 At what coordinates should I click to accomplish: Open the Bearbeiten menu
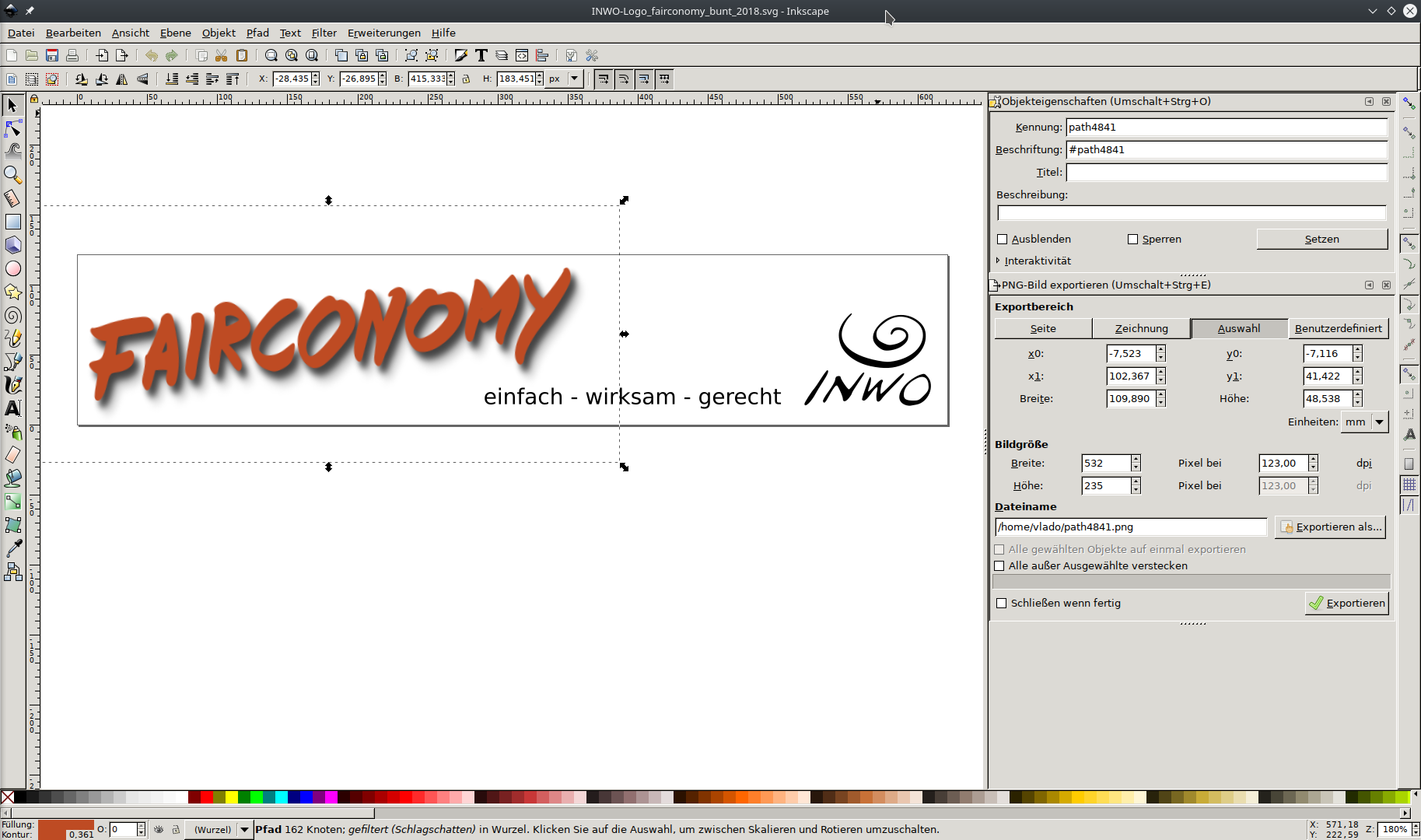pyautogui.click(x=73, y=33)
